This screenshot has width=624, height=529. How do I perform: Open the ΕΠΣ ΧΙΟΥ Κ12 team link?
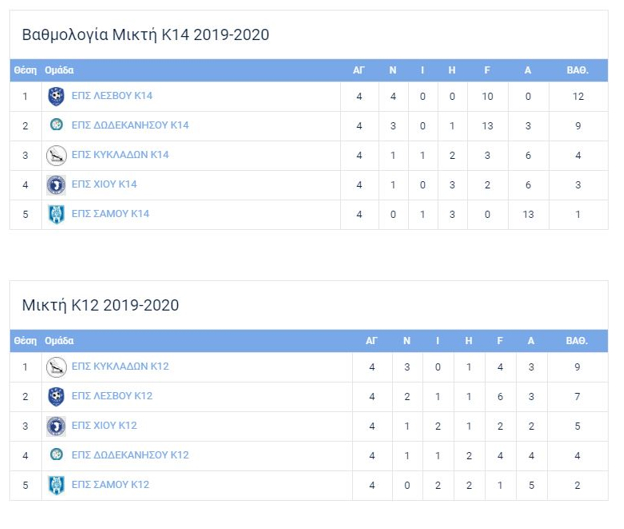pos(104,426)
